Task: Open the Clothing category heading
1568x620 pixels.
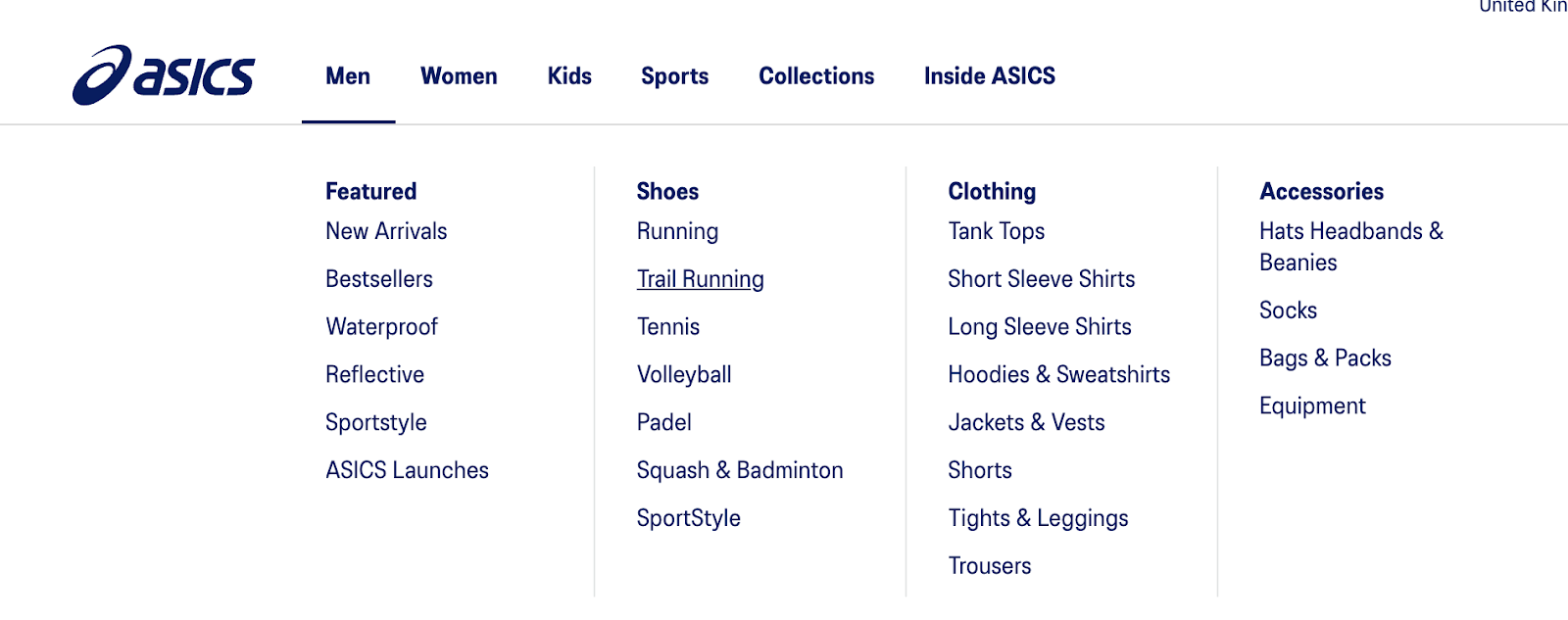Action: [992, 192]
